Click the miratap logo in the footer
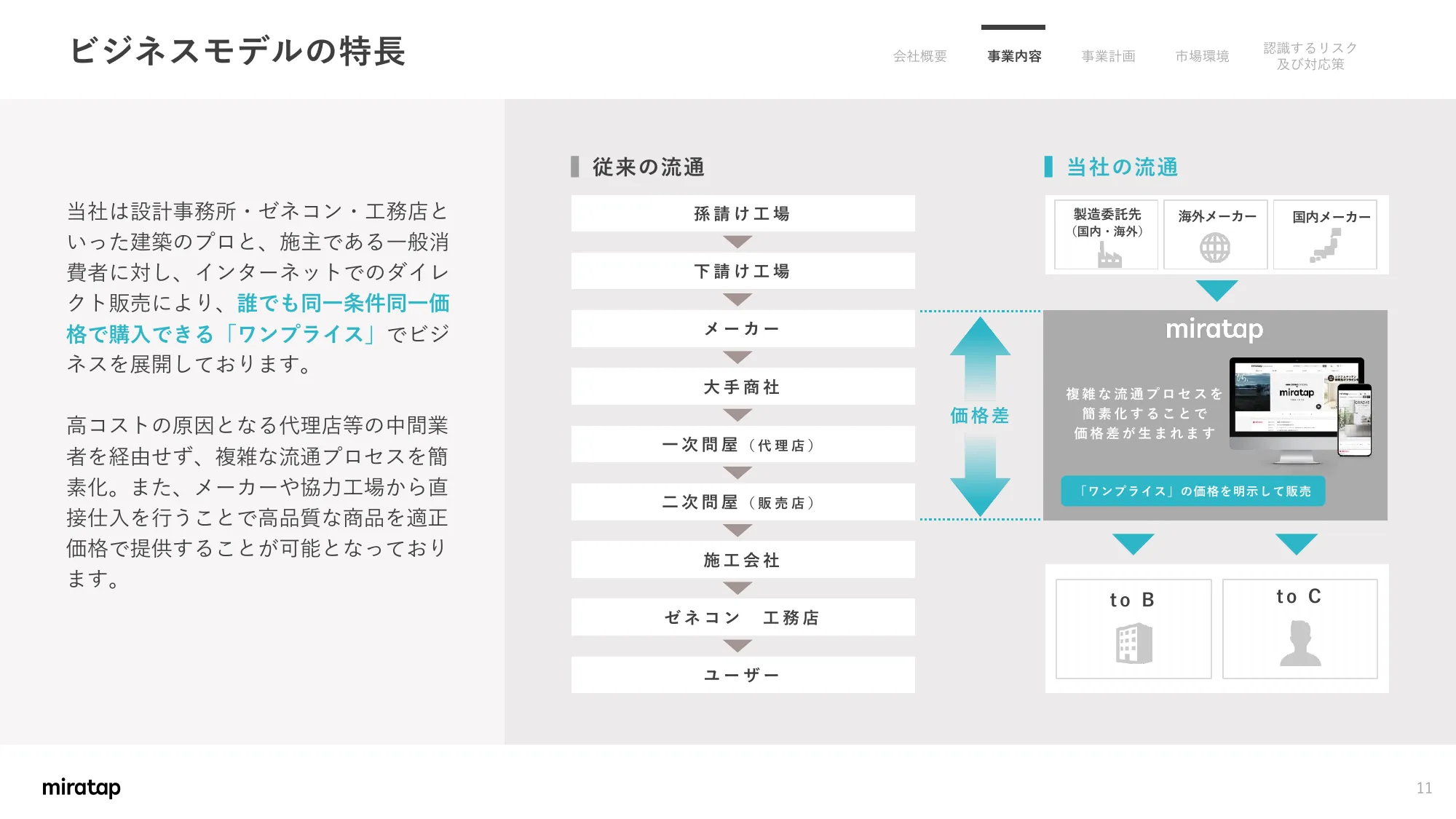The height and width of the screenshot is (819, 1456). point(82,788)
